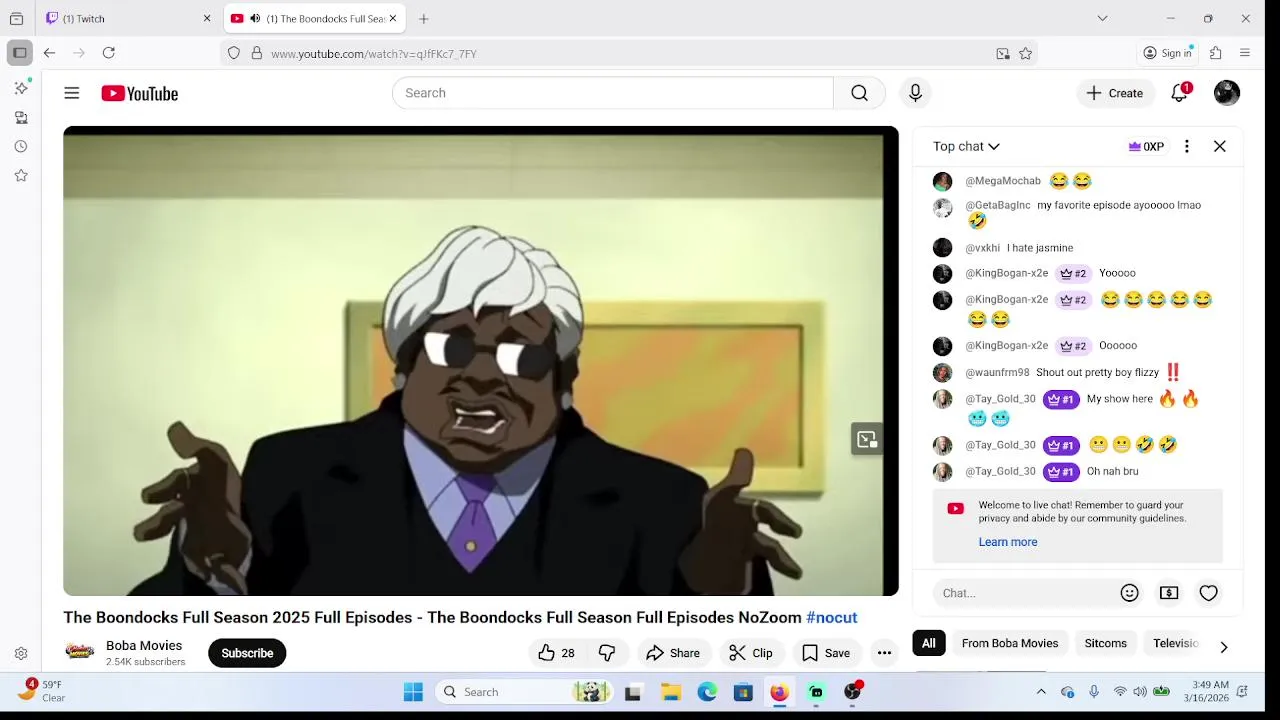Show more filter chips with right arrow
1280x720 pixels.
pyautogui.click(x=1224, y=647)
